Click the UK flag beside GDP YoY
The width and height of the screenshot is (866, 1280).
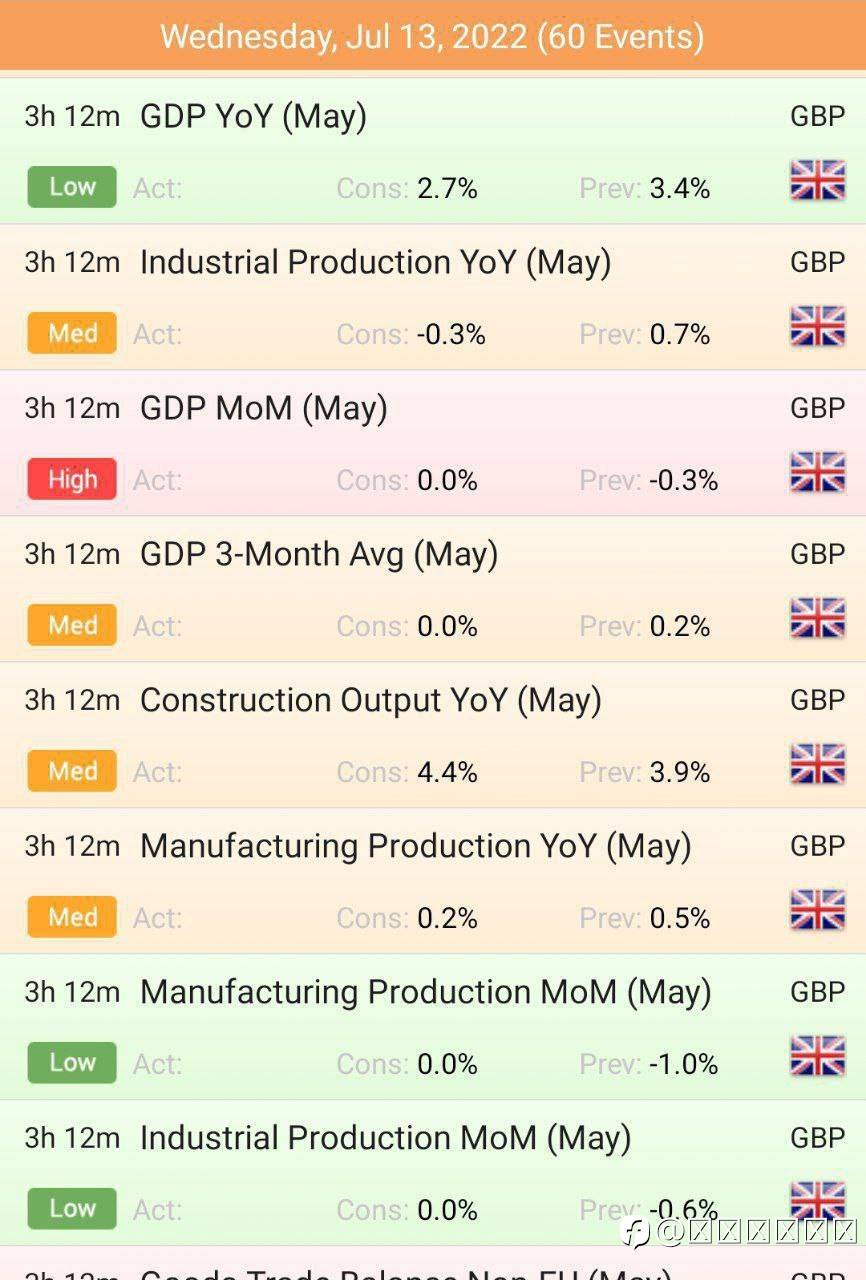coord(817,181)
